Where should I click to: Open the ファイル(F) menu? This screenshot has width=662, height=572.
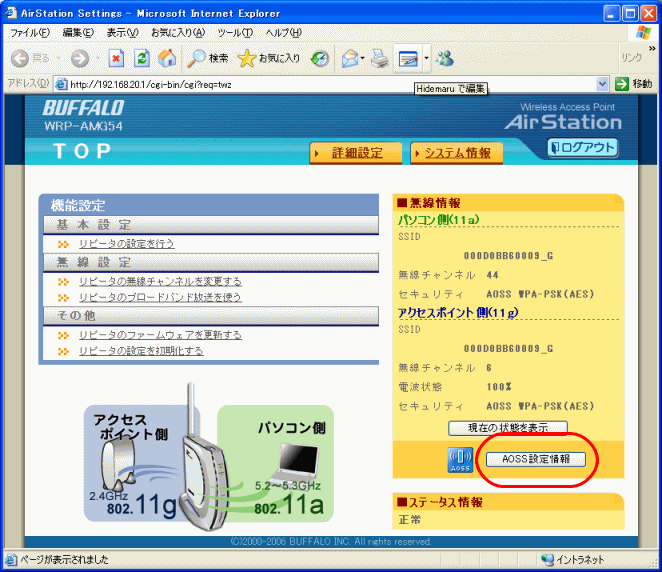pyautogui.click(x=30, y=33)
